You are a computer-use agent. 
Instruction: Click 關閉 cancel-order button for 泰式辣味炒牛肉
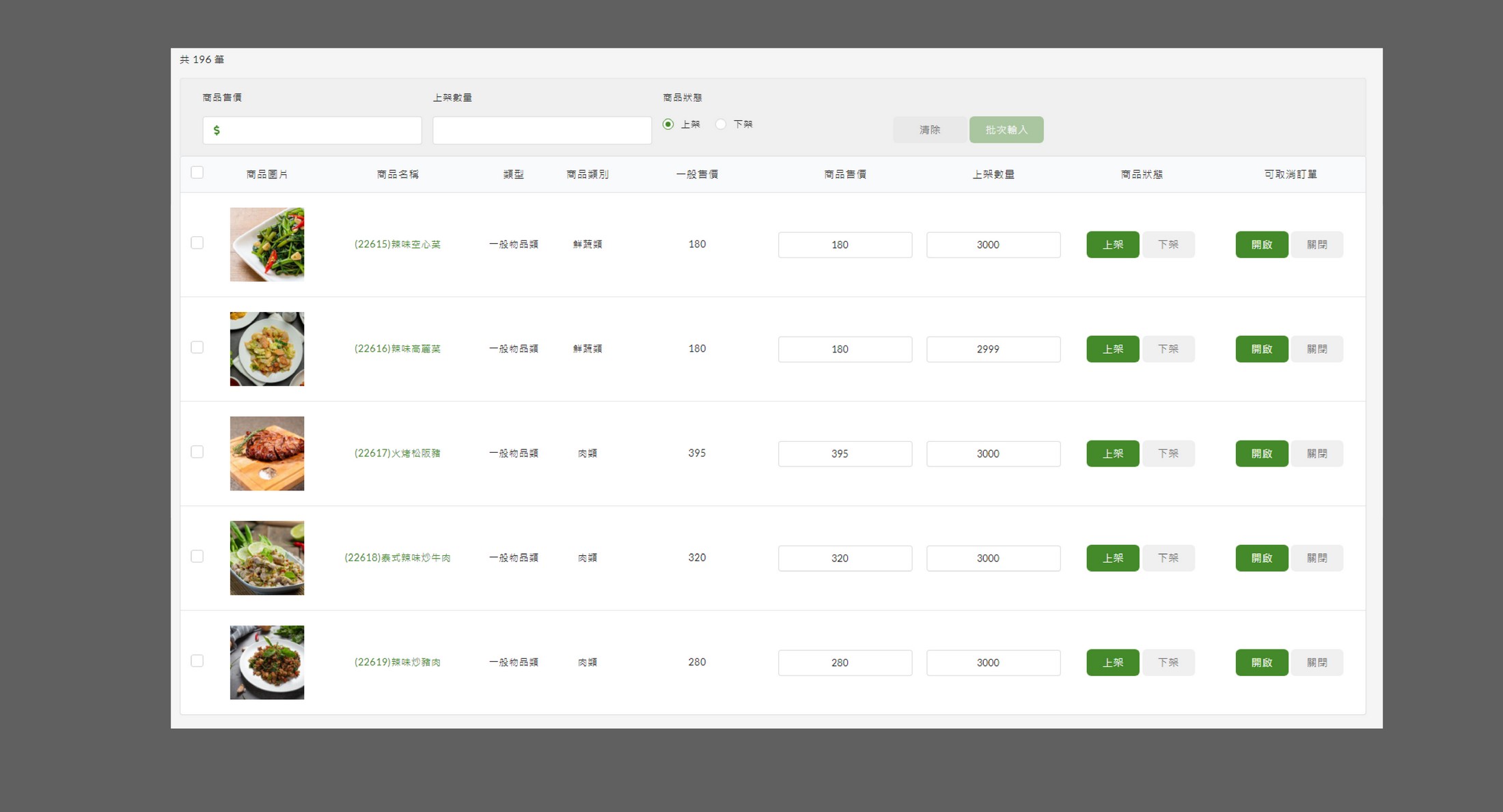(1317, 558)
